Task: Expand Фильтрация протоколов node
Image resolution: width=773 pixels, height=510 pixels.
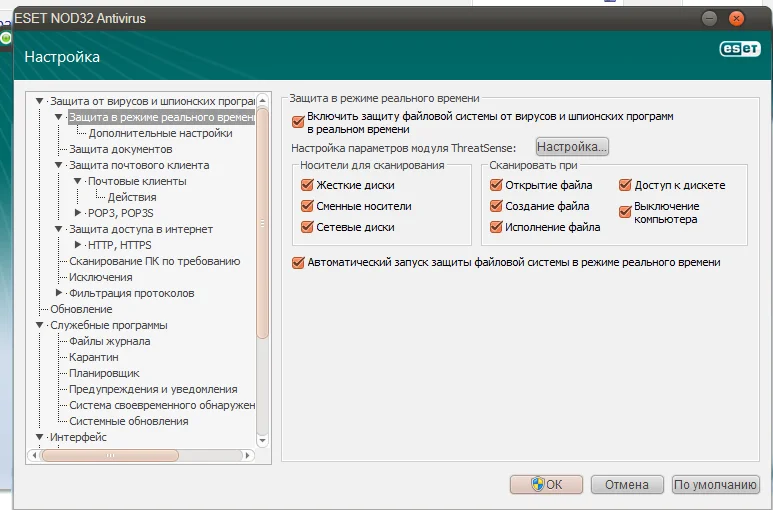Action: pyautogui.click(x=59, y=293)
